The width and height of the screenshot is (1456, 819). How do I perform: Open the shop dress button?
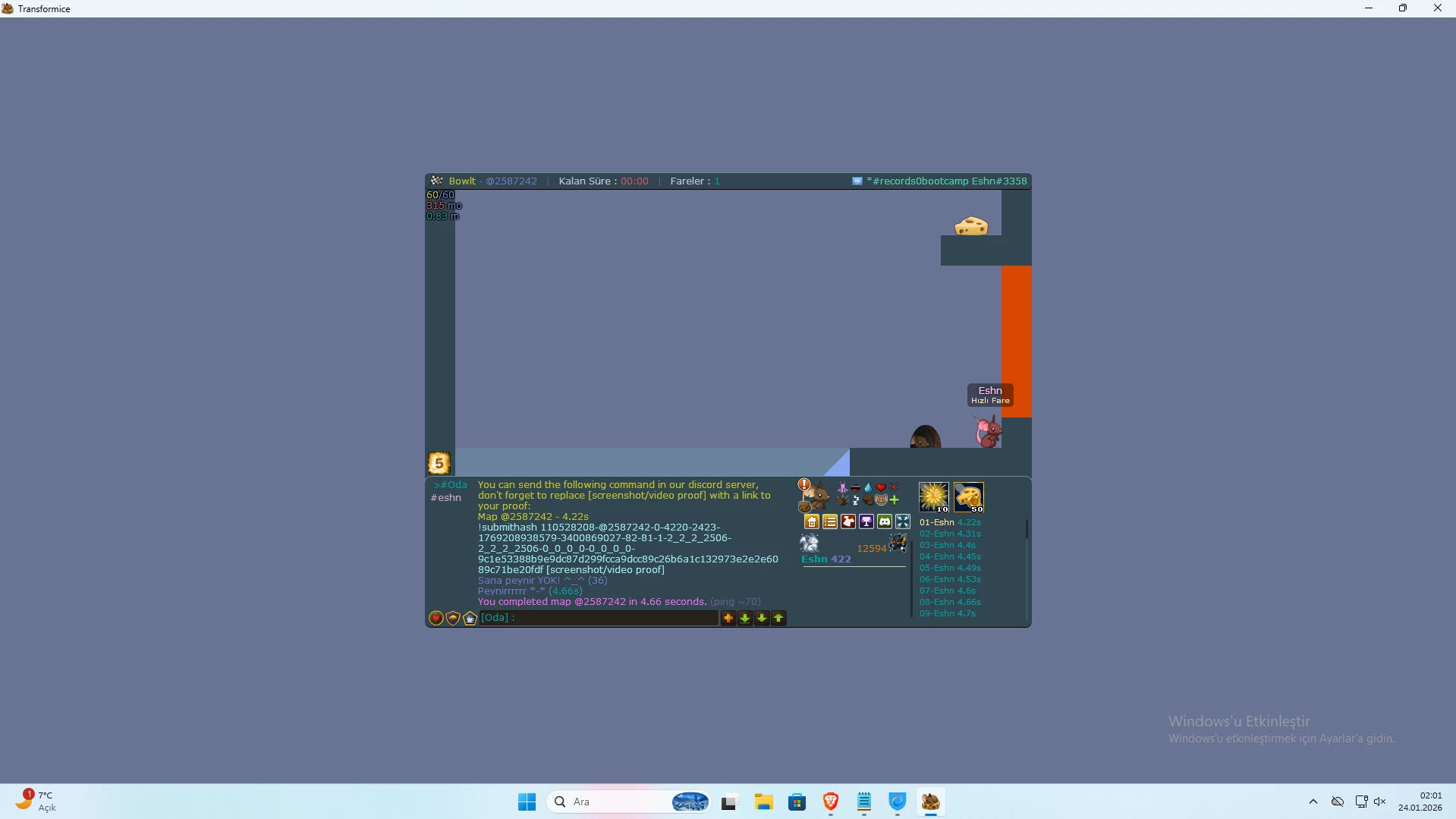click(x=848, y=521)
